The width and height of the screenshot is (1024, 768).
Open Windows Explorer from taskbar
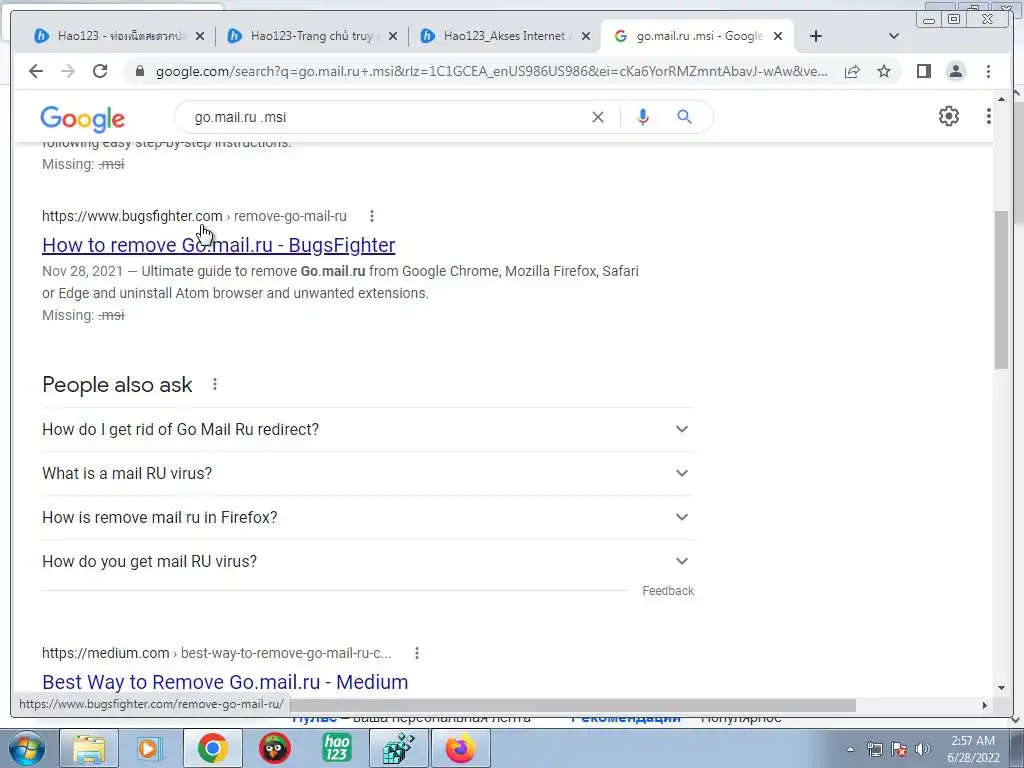coord(89,748)
